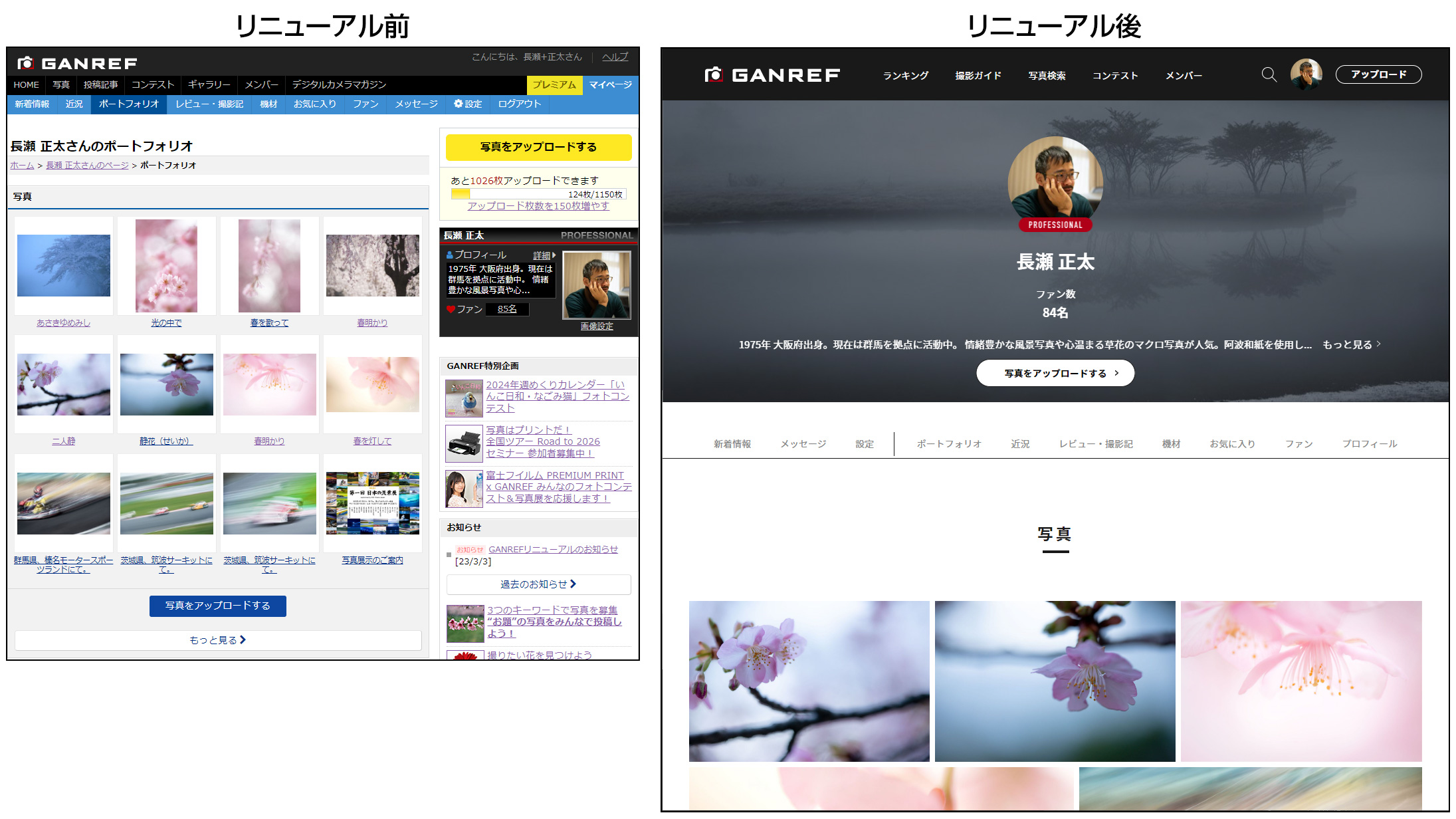Click 富士フイルム PREMIUM PRINT contest link
This screenshot has height=819, width=1456.
pos(558,487)
